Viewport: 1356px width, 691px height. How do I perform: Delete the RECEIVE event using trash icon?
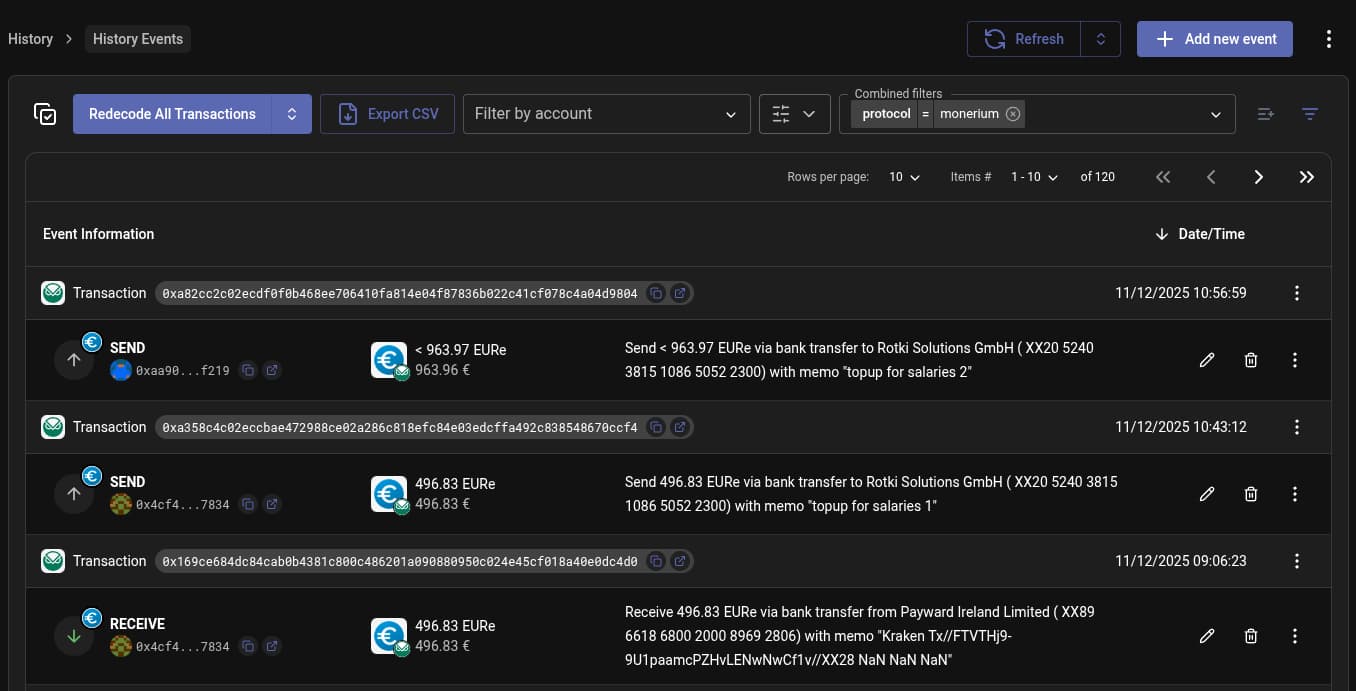click(1251, 636)
